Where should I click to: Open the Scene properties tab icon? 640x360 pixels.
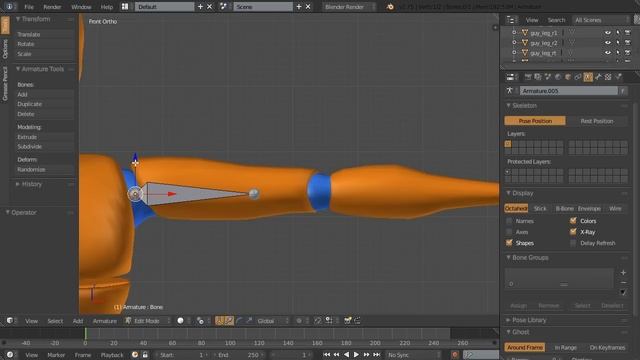tap(548, 77)
